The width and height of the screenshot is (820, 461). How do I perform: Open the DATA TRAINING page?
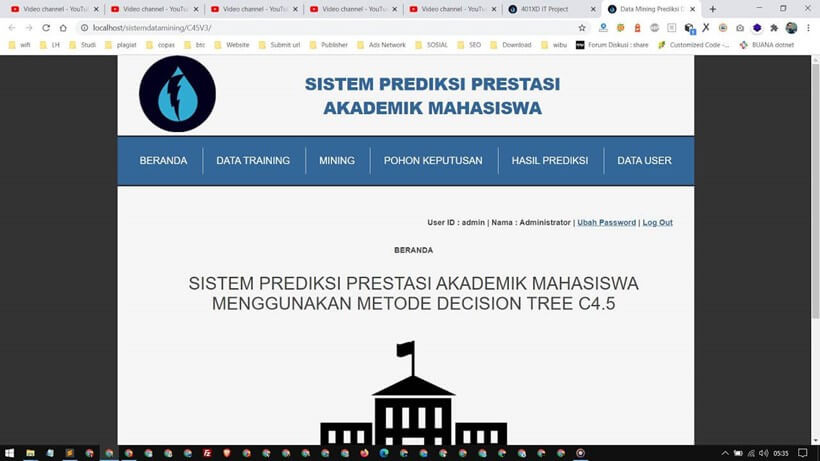point(253,161)
